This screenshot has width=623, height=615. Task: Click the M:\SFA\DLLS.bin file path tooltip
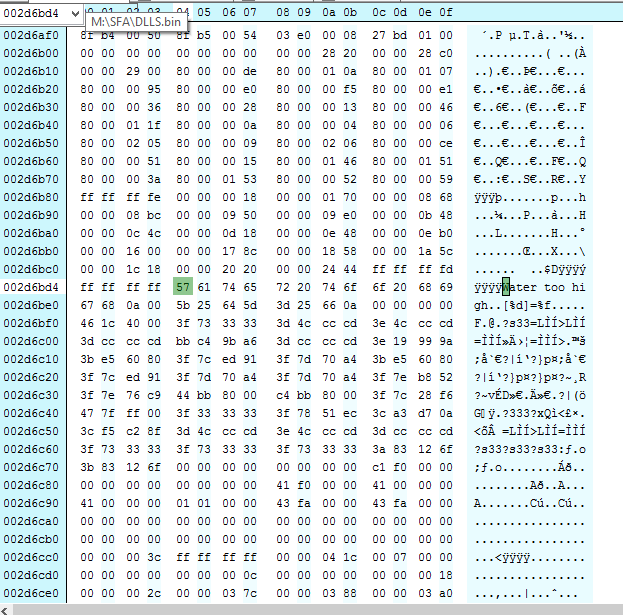(x=137, y=20)
